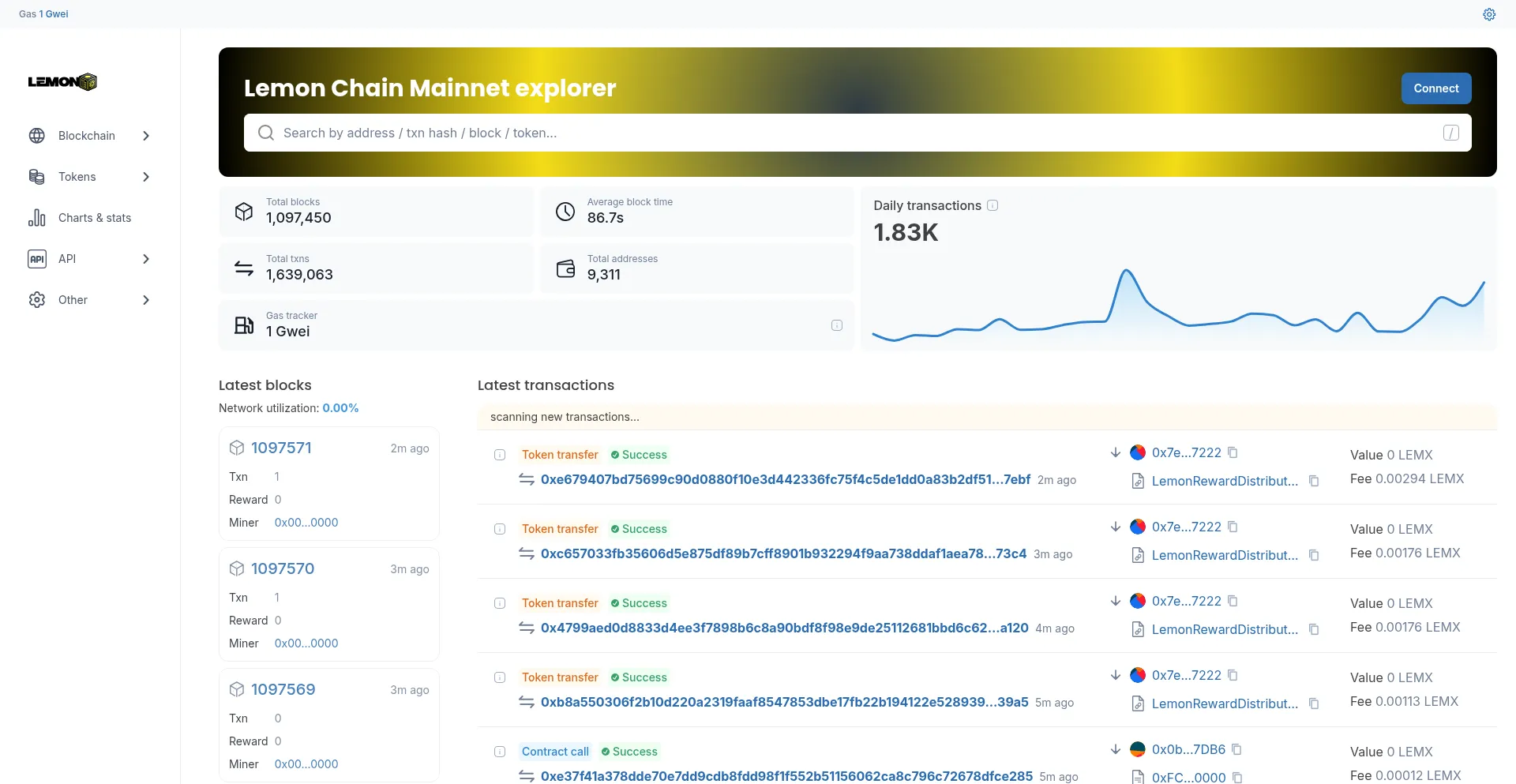The width and height of the screenshot is (1516, 784).
Task: Open details icon for 0xe679407b transaction
Action: (500, 455)
